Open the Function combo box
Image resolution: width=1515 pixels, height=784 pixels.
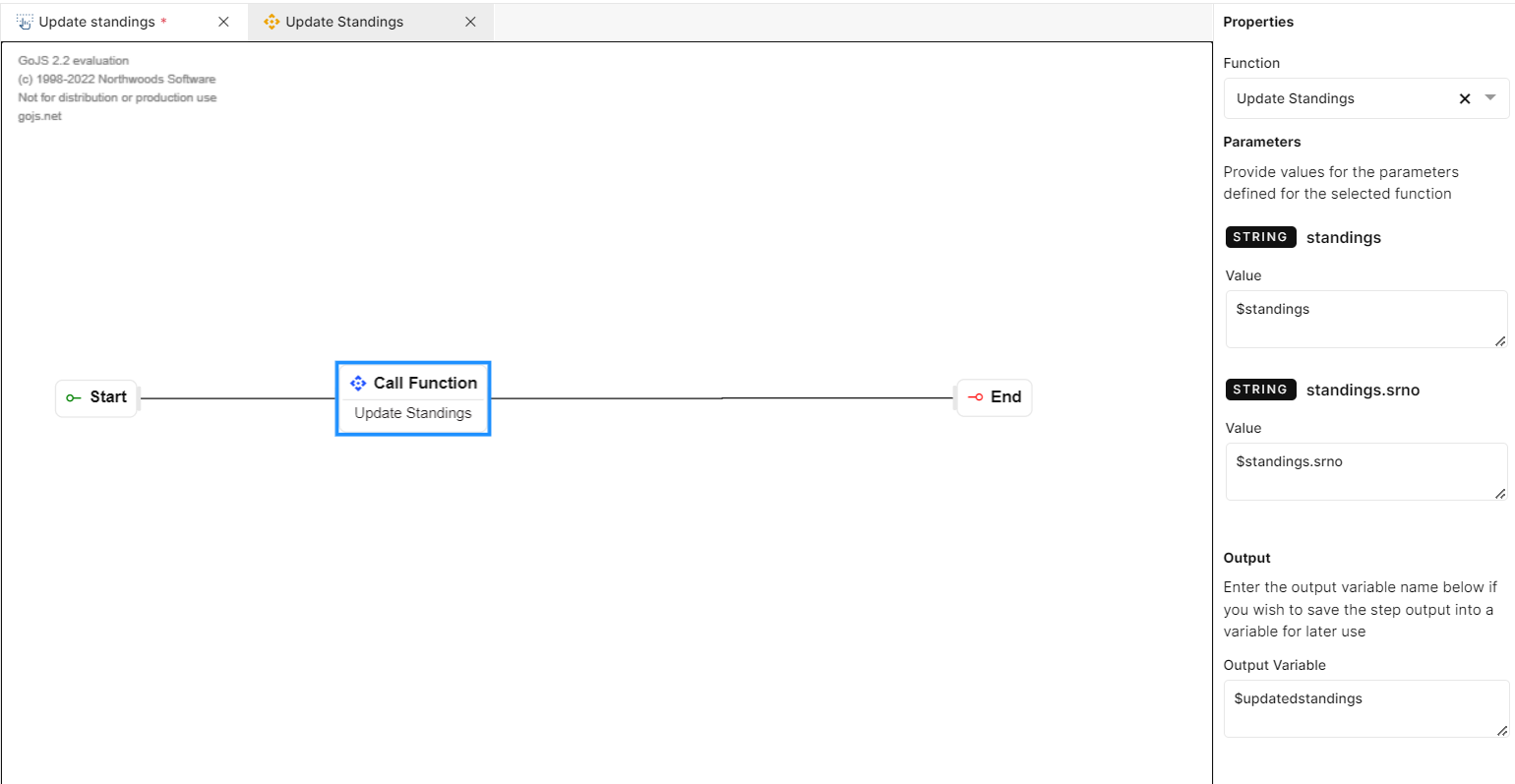tap(1338, 98)
